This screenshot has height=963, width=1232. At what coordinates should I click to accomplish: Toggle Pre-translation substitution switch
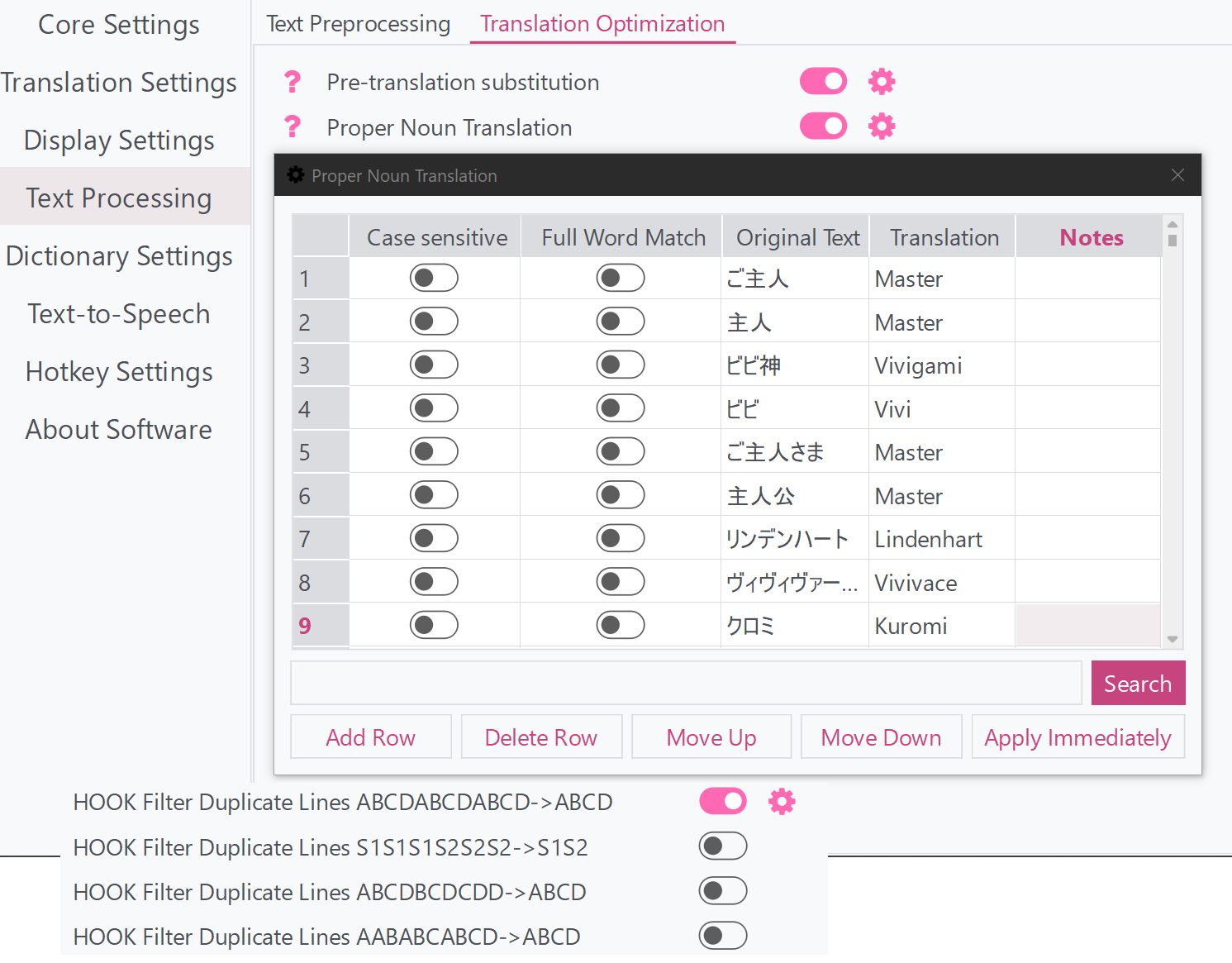pyautogui.click(x=823, y=82)
